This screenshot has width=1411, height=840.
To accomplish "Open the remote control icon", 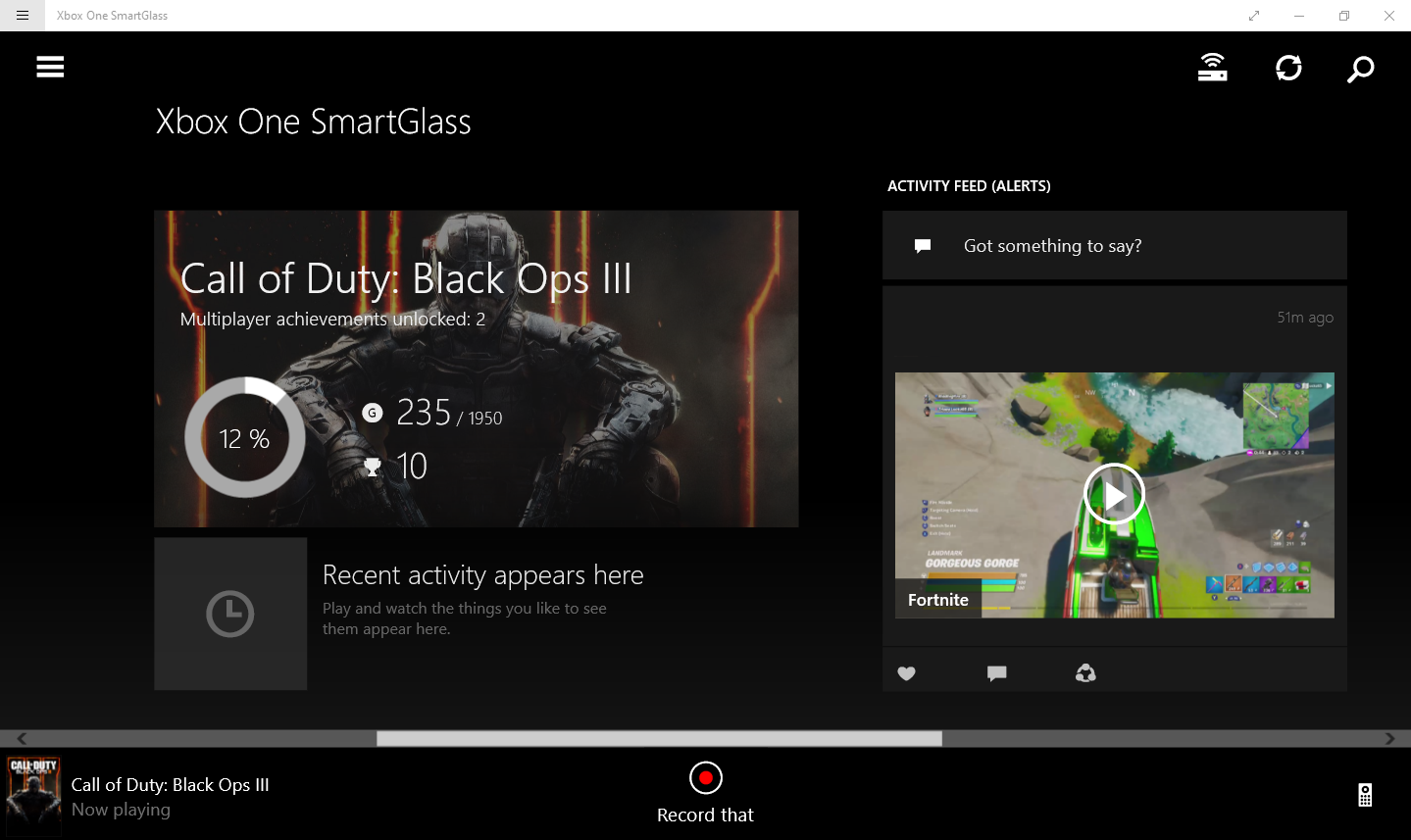I will pyautogui.click(x=1365, y=795).
